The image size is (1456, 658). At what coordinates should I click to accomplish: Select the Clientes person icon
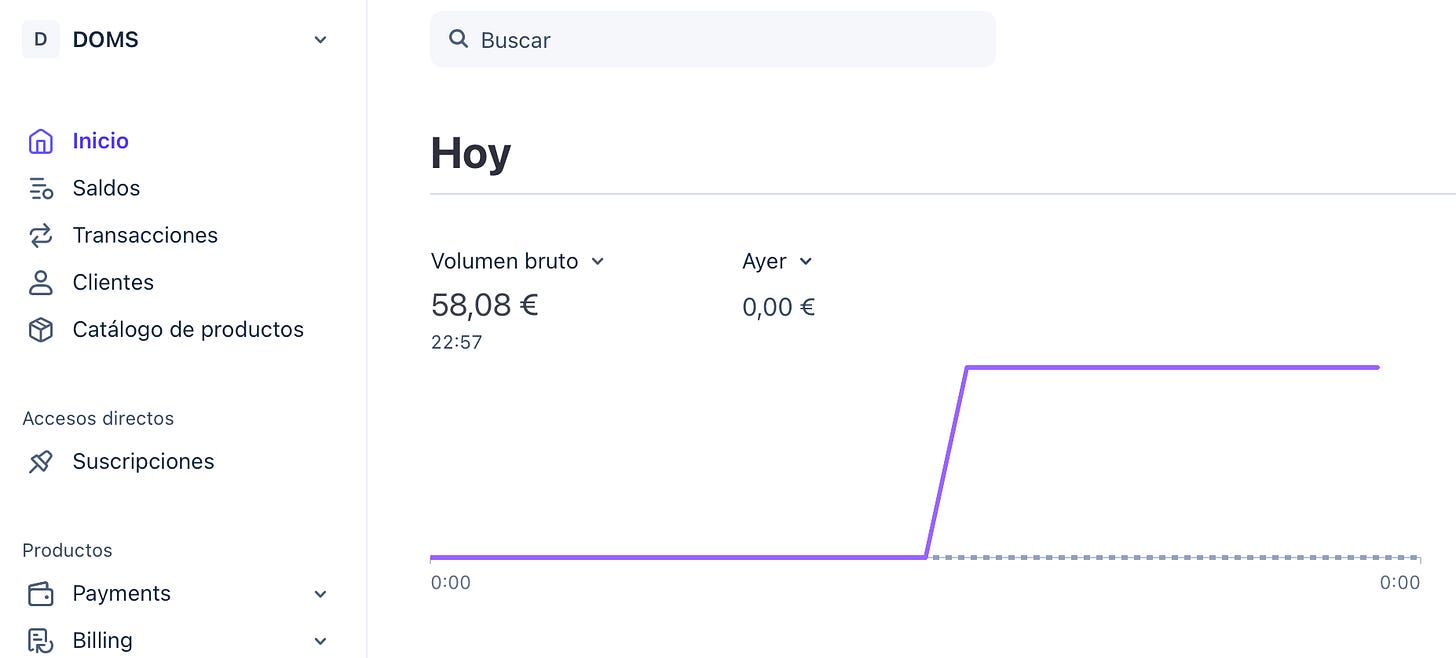pyautogui.click(x=40, y=282)
